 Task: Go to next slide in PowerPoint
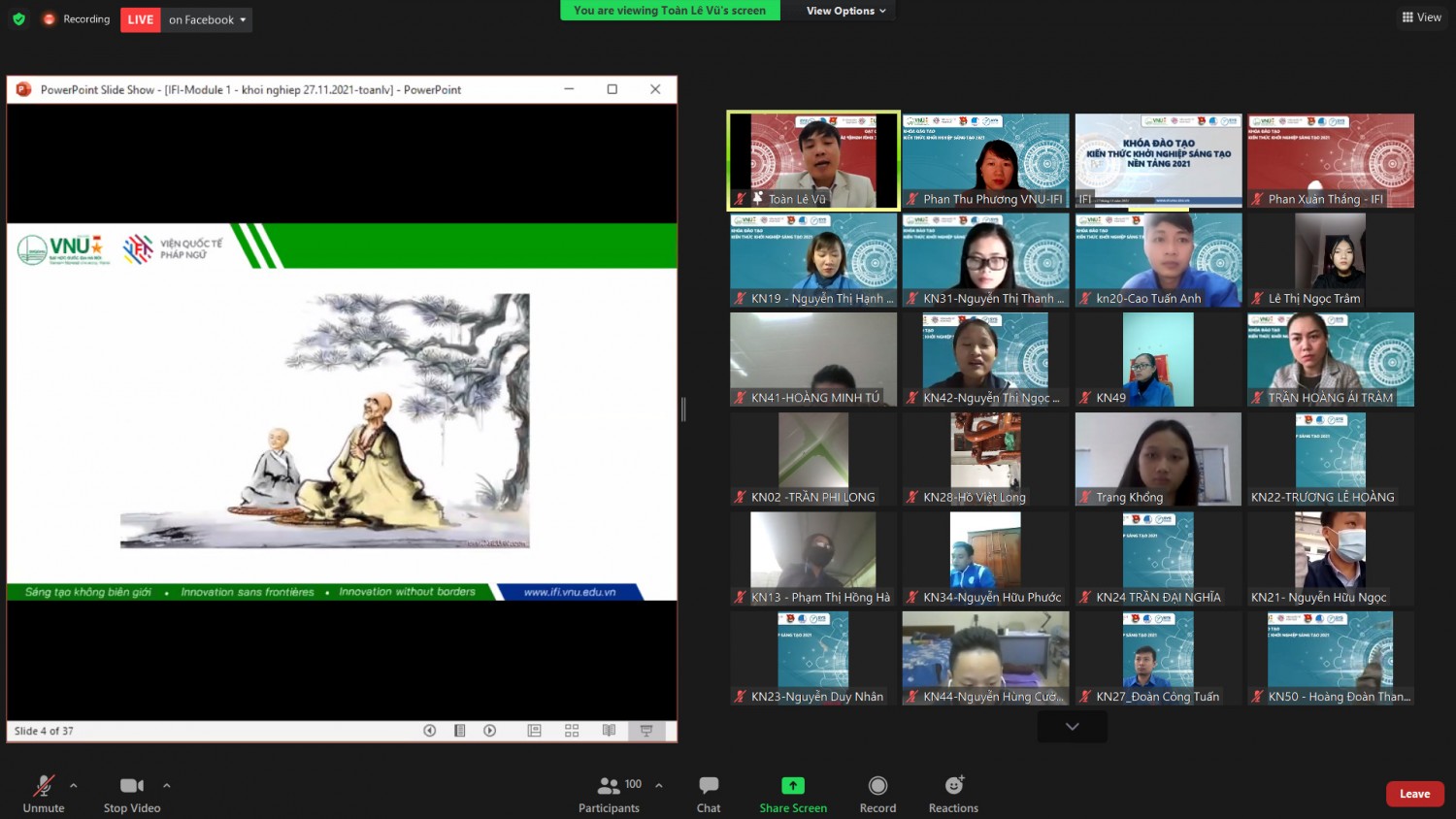pyautogui.click(x=490, y=731)
